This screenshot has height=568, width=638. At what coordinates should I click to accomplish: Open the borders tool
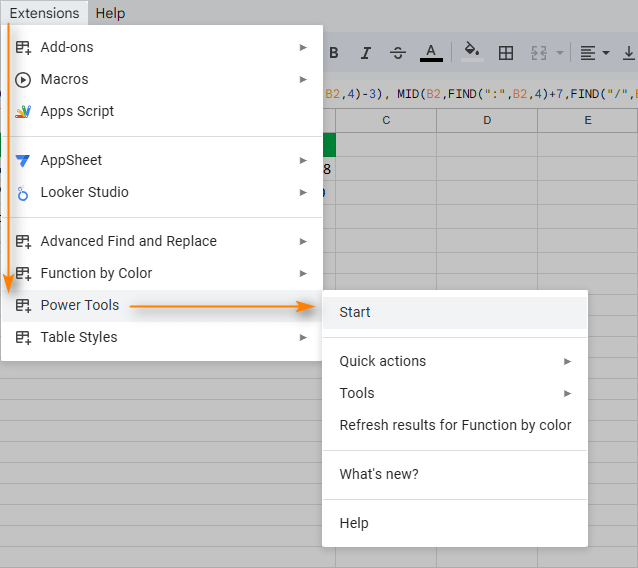click(506, 53)
